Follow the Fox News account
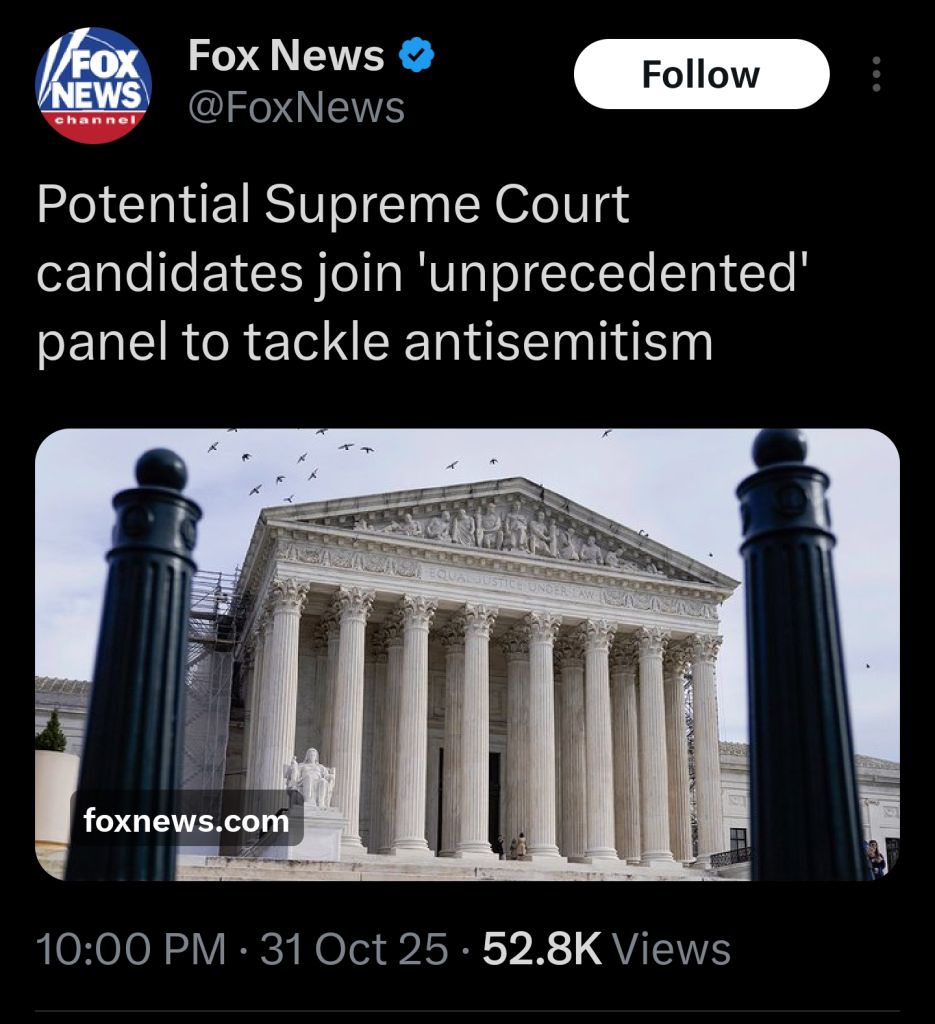Screen dimensions: 935x1024 (x=701, y=74)
